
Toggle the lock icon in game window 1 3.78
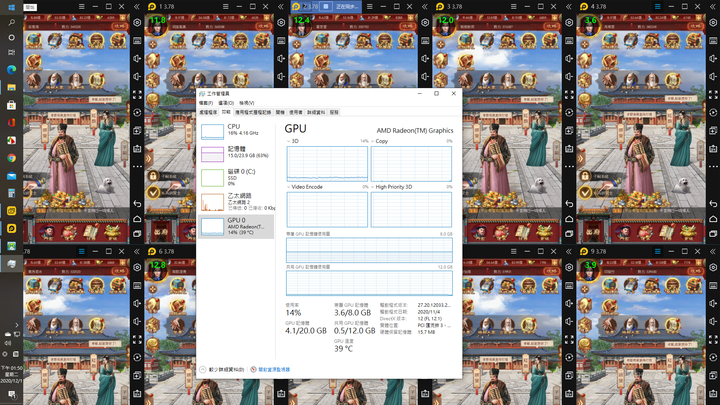[153, 175]
